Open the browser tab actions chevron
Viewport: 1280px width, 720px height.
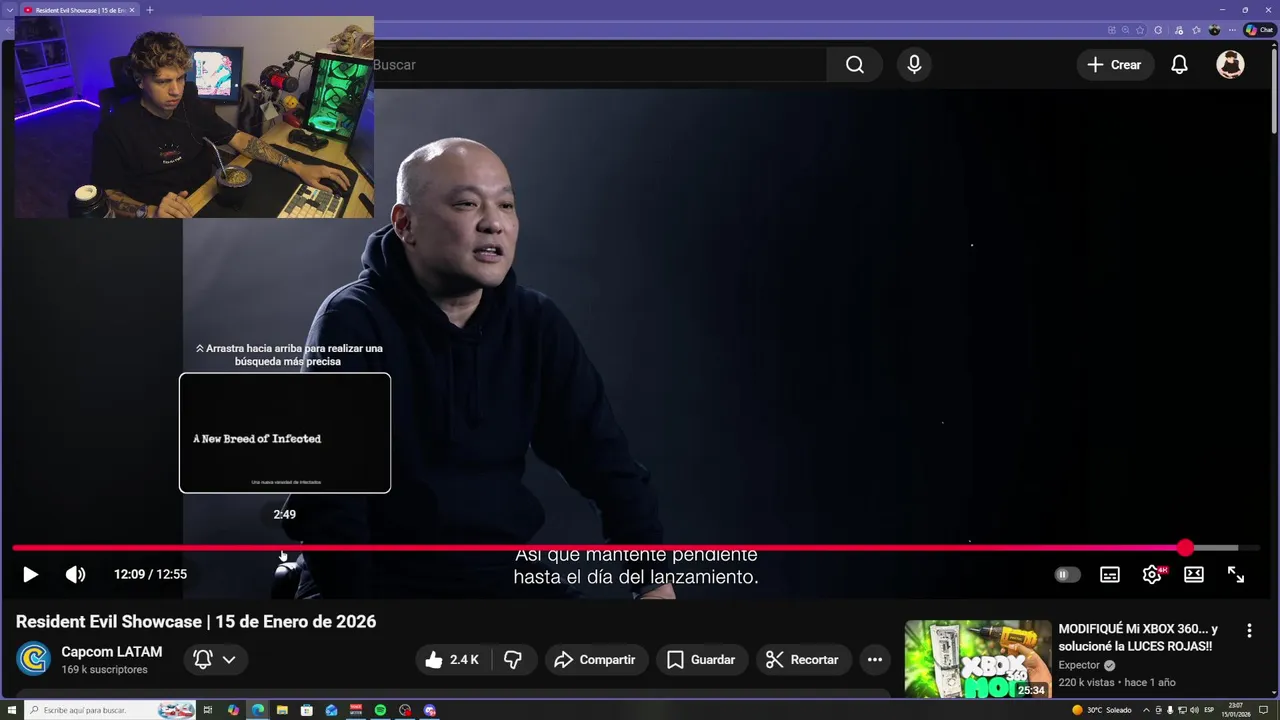point(9,10)
